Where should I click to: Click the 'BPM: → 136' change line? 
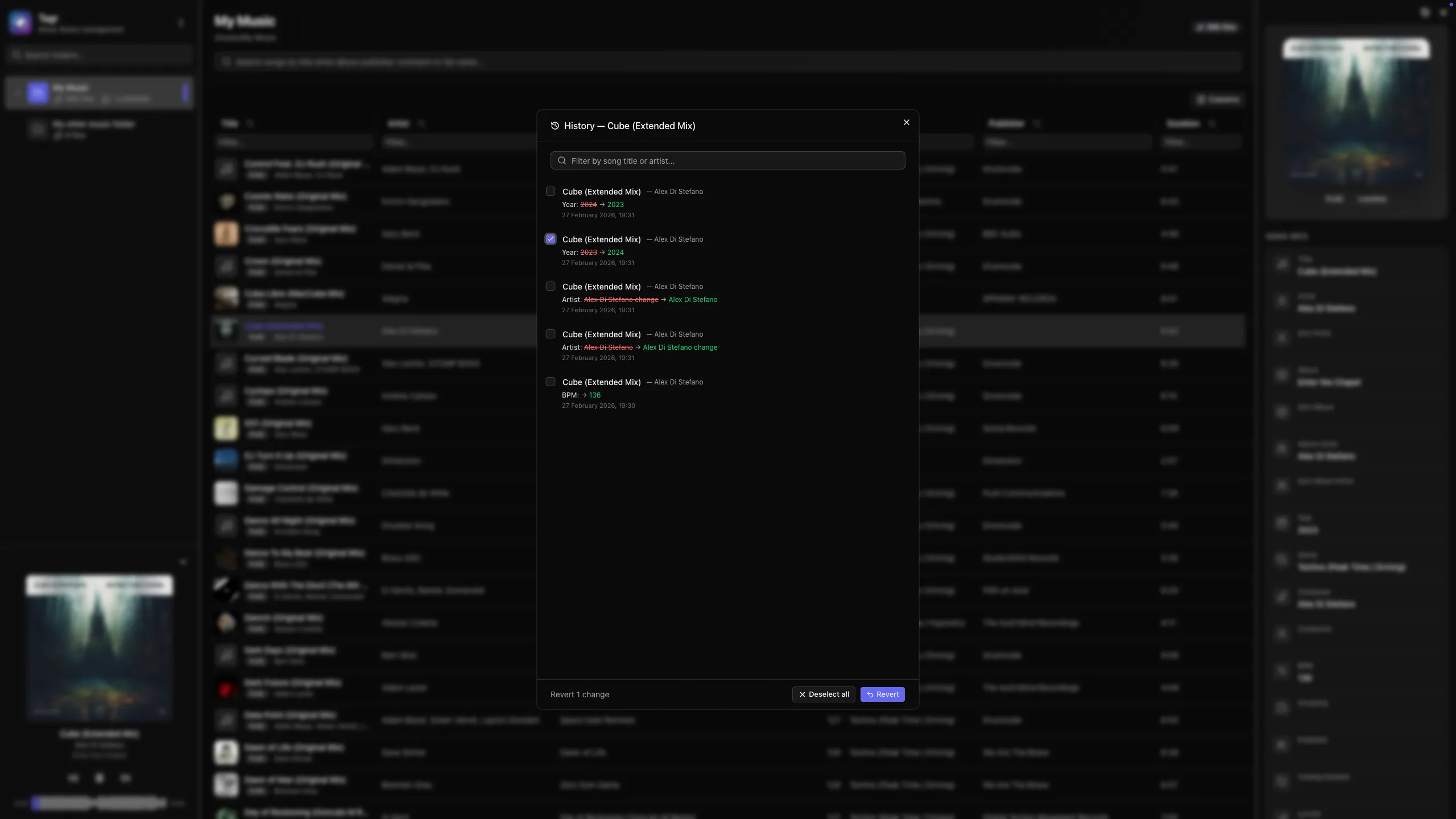pyautogui.click(x=581, y=395)
